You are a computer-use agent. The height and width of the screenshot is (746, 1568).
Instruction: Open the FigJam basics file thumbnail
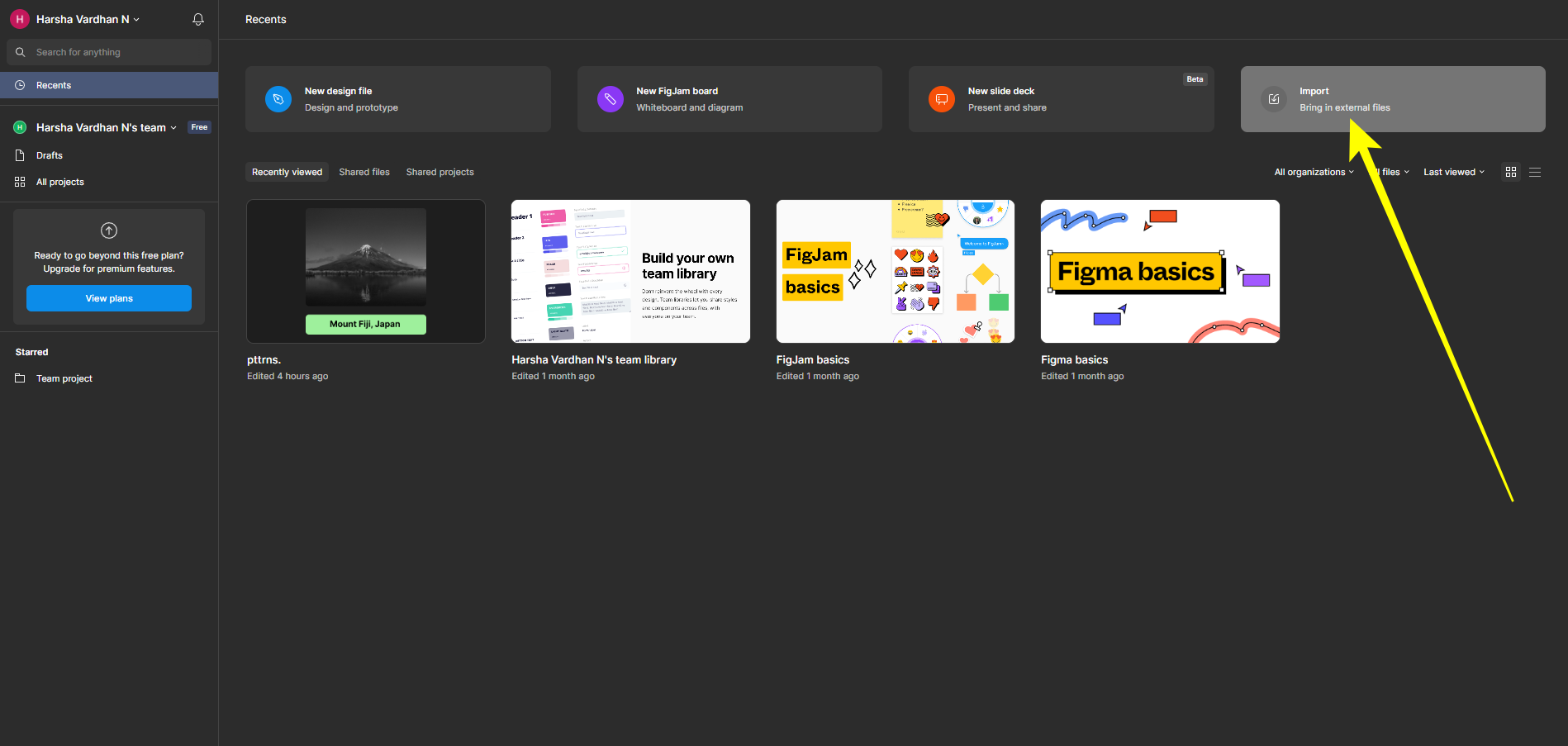(x=896, y=271)
